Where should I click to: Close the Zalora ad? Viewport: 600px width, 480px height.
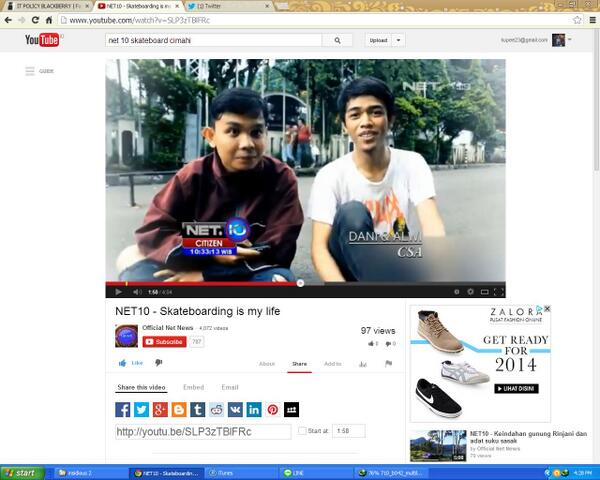547,308
